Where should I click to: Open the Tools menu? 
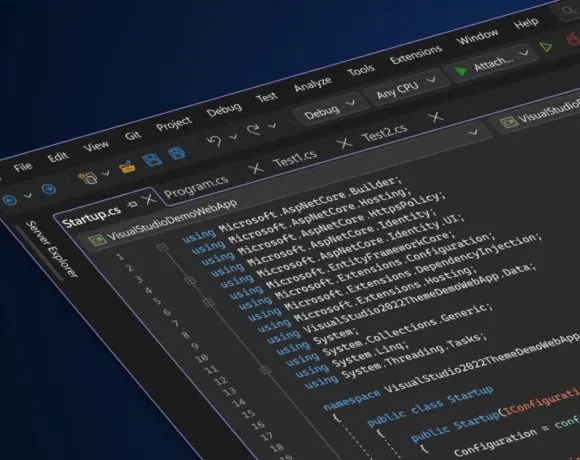361,70
